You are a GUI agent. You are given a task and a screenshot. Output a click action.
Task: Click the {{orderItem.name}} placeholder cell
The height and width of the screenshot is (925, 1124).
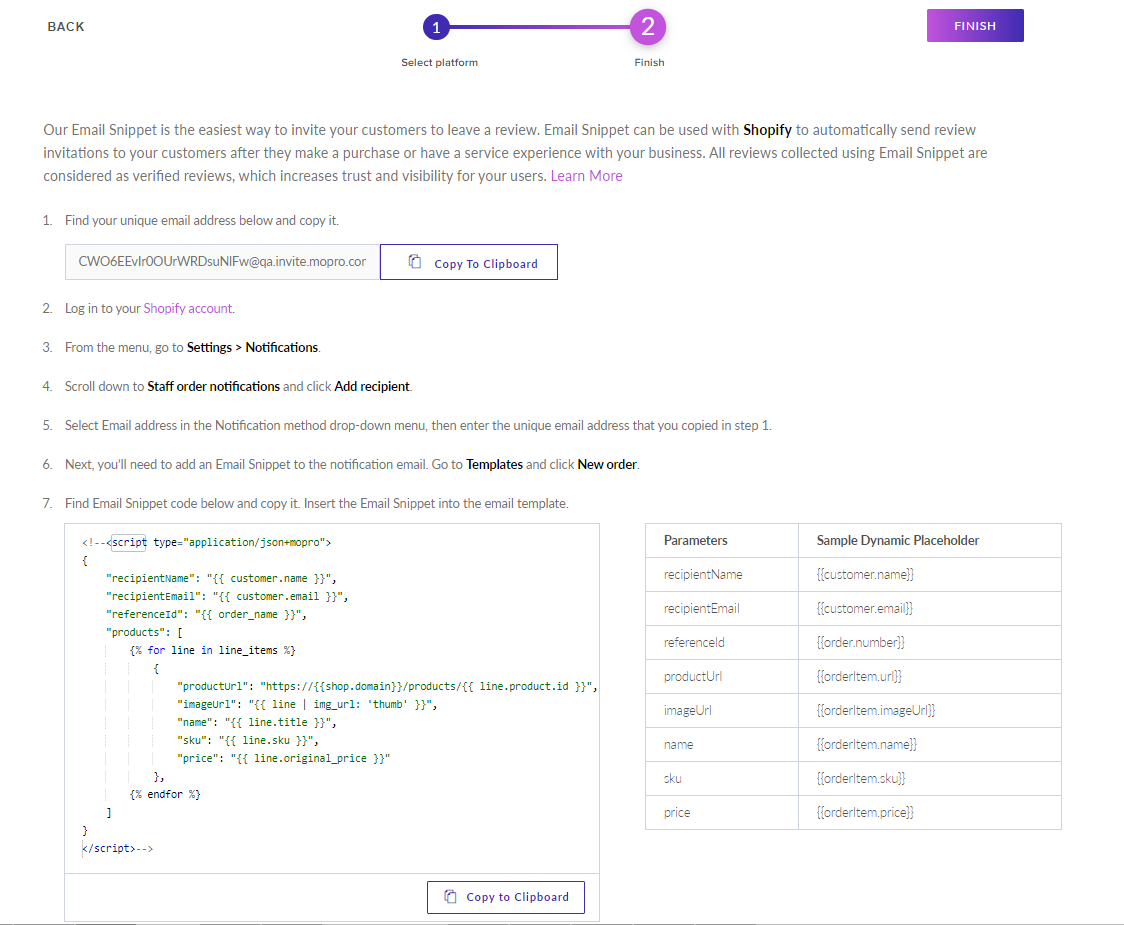(x=930, y=744)
